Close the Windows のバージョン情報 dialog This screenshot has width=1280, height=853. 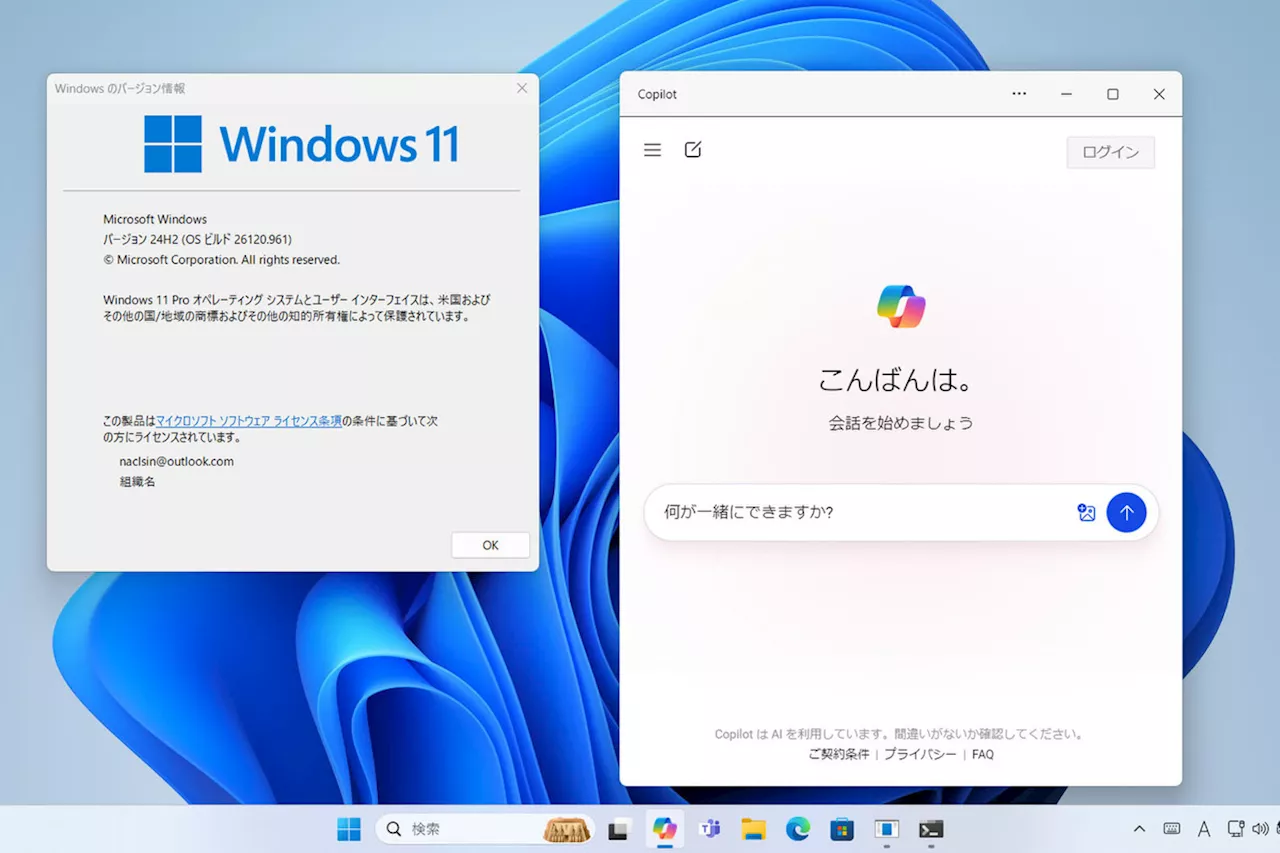pos(521,88)
